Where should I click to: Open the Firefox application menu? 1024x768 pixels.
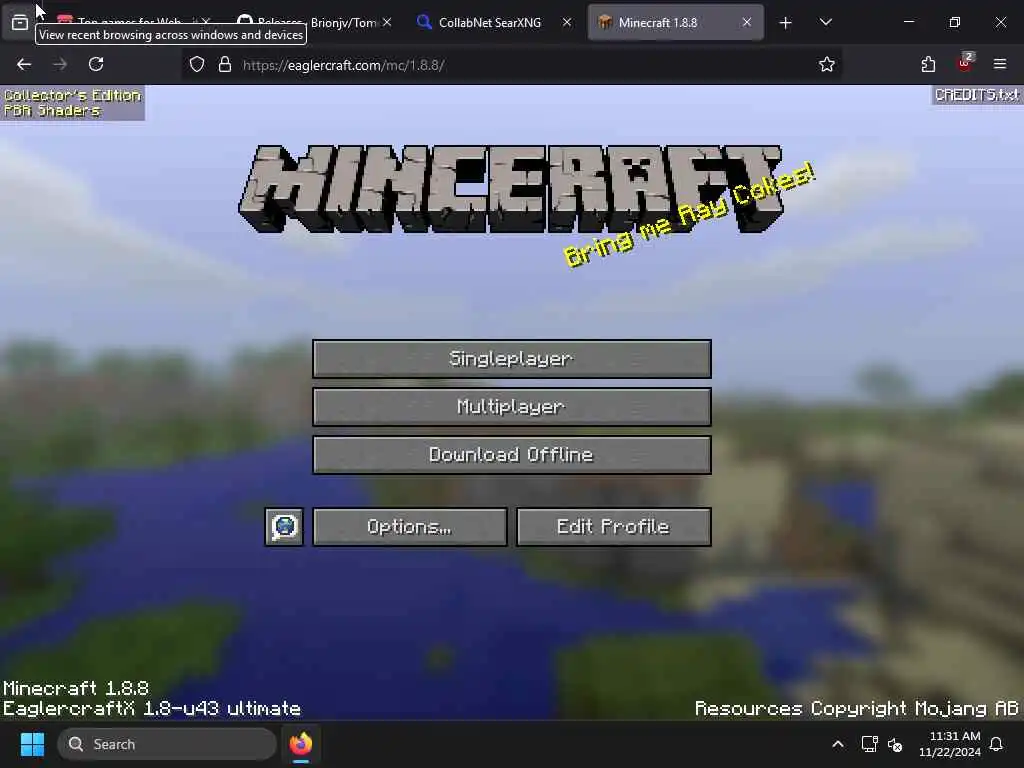1000,64
